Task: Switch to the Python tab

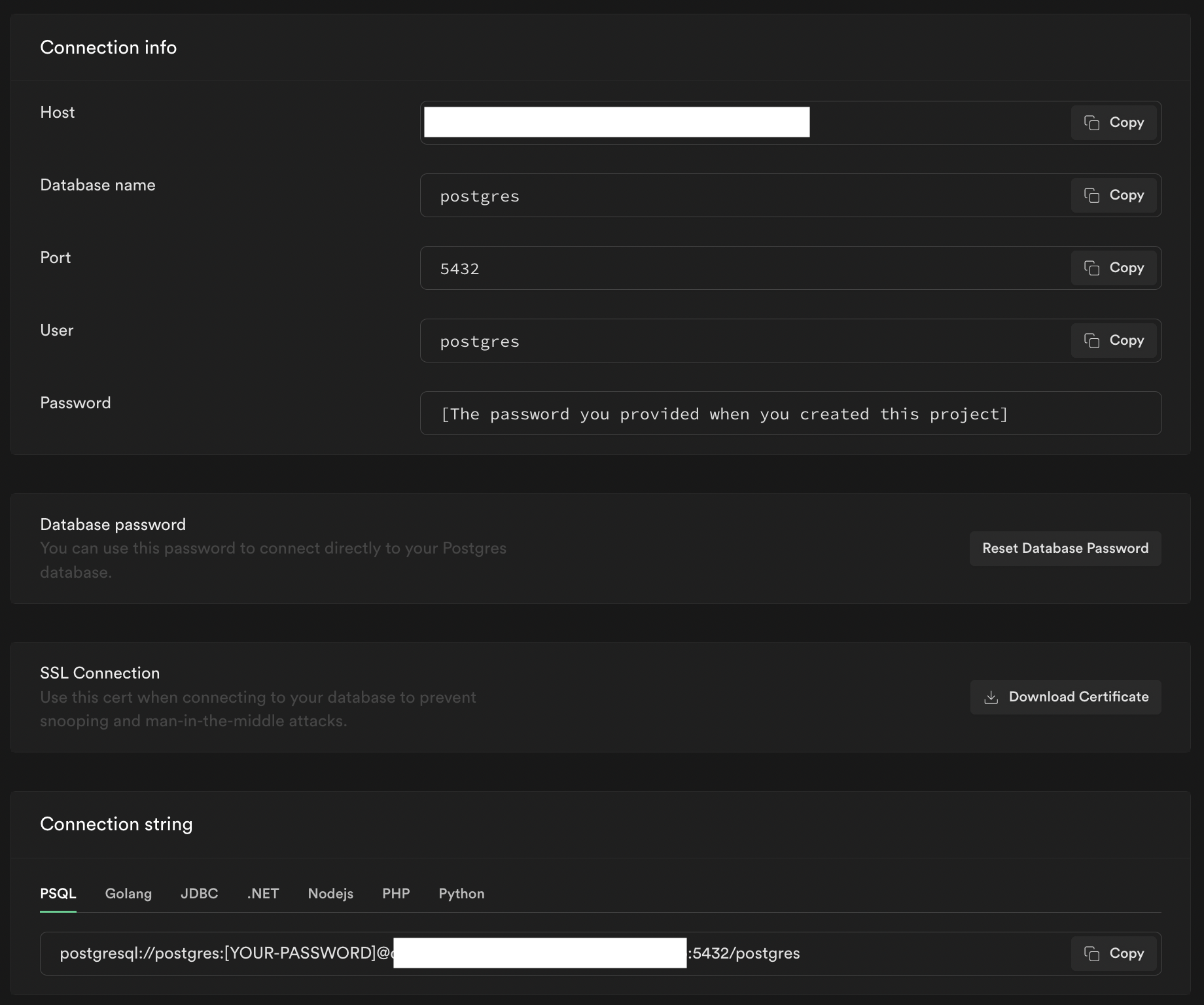Action: coord(461,894)
